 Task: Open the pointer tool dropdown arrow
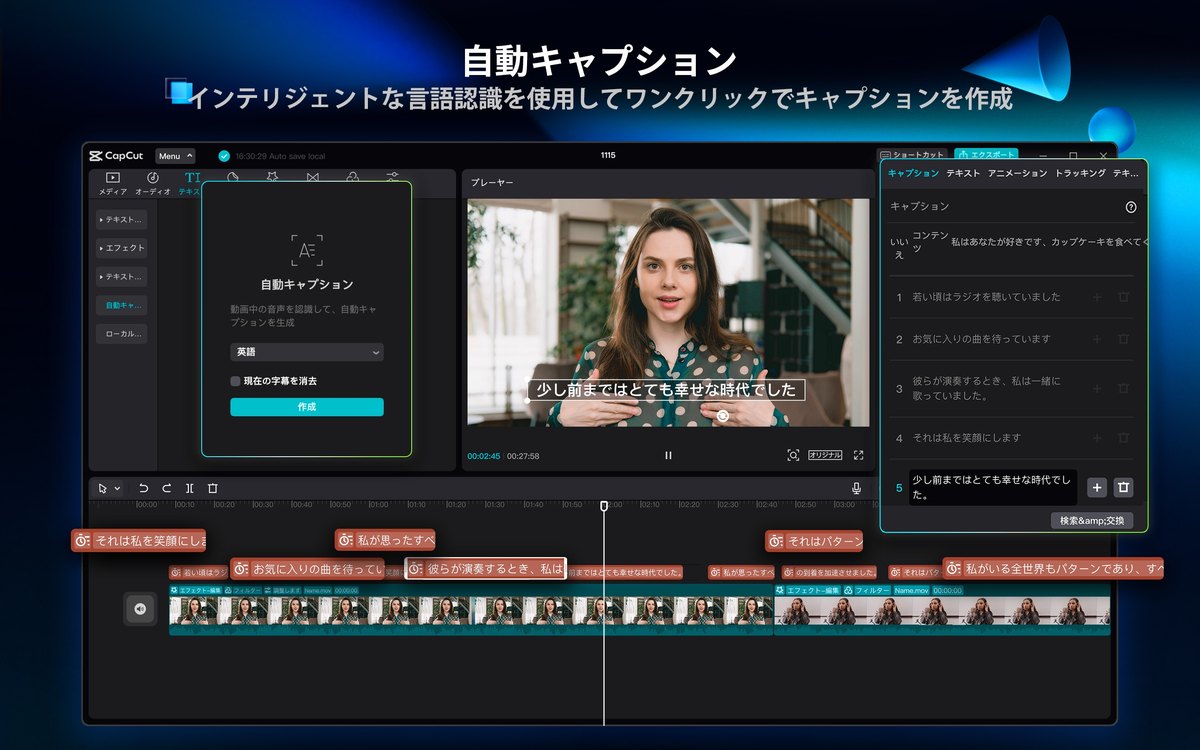pos(118,489)
